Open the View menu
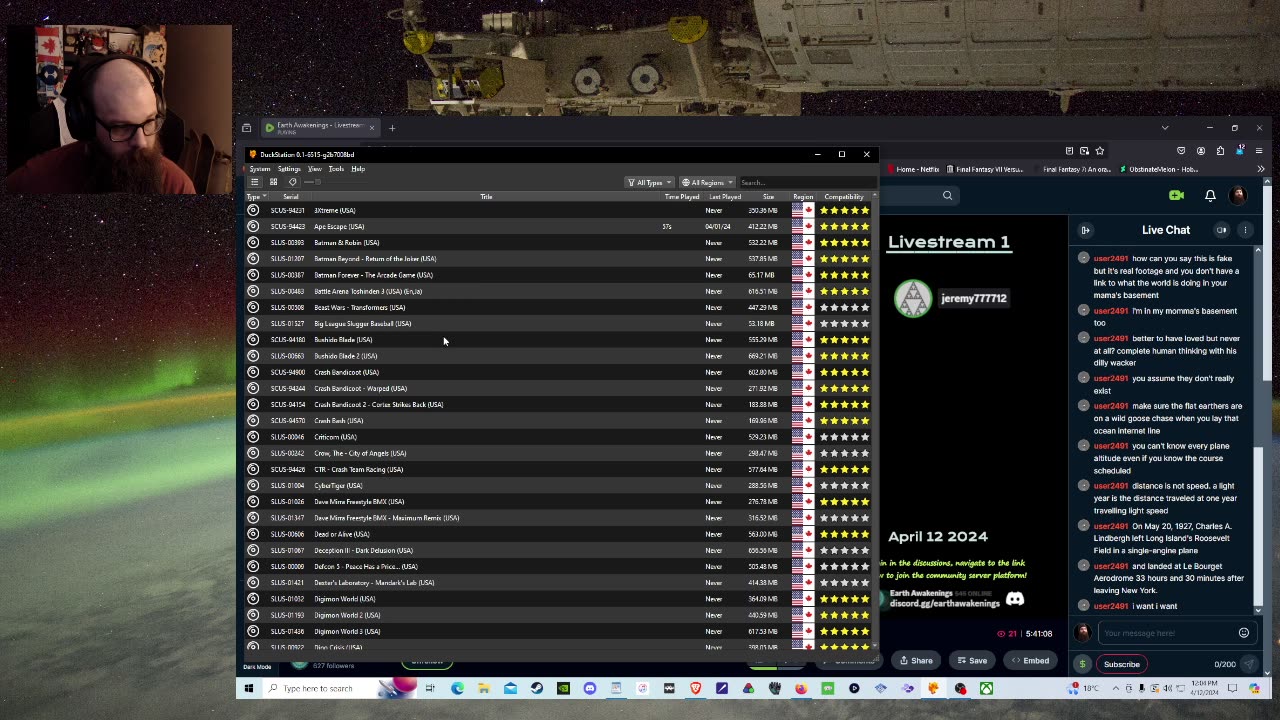 point(315,169)
